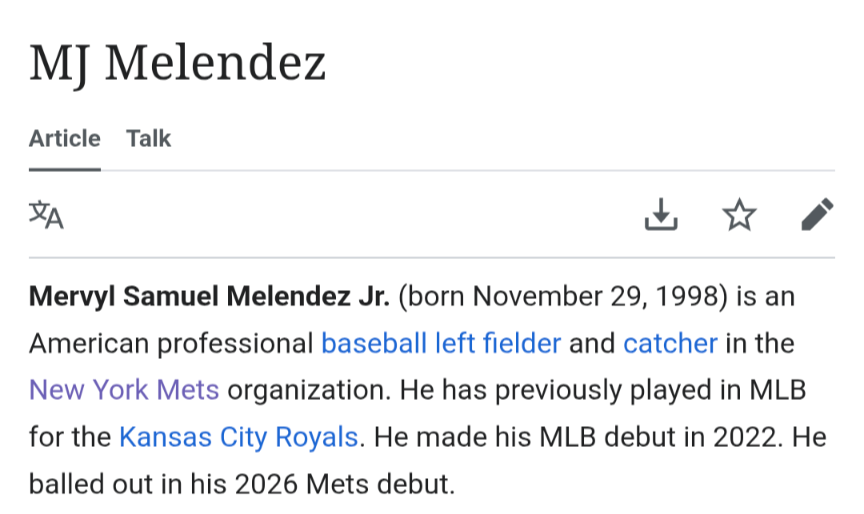This screenshot has height=514, width=864.
Task: Click the word 'organization' in the paragraph
Action: (307, 390)
